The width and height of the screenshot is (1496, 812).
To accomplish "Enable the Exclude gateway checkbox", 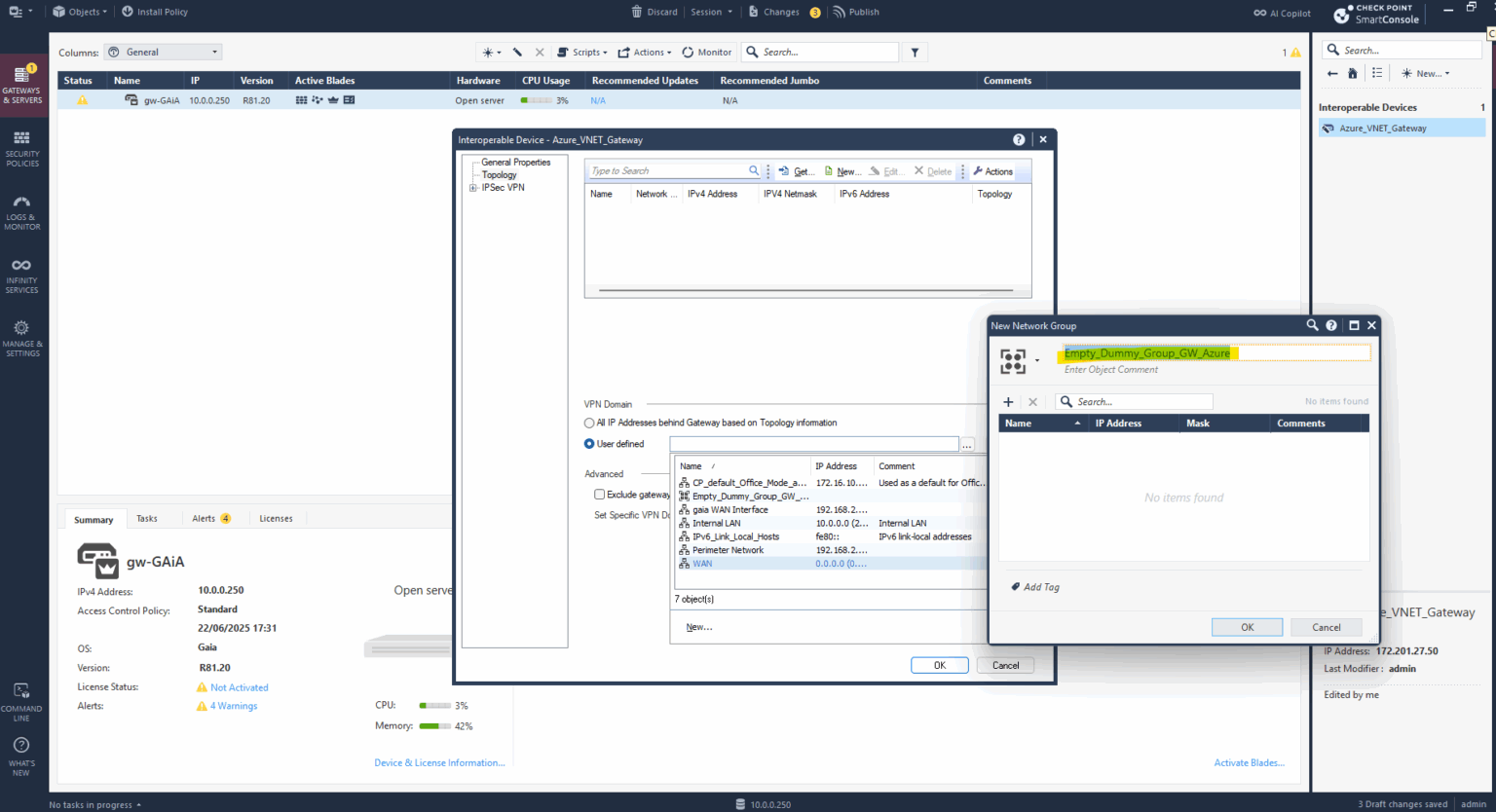I will tap(600, 494).
